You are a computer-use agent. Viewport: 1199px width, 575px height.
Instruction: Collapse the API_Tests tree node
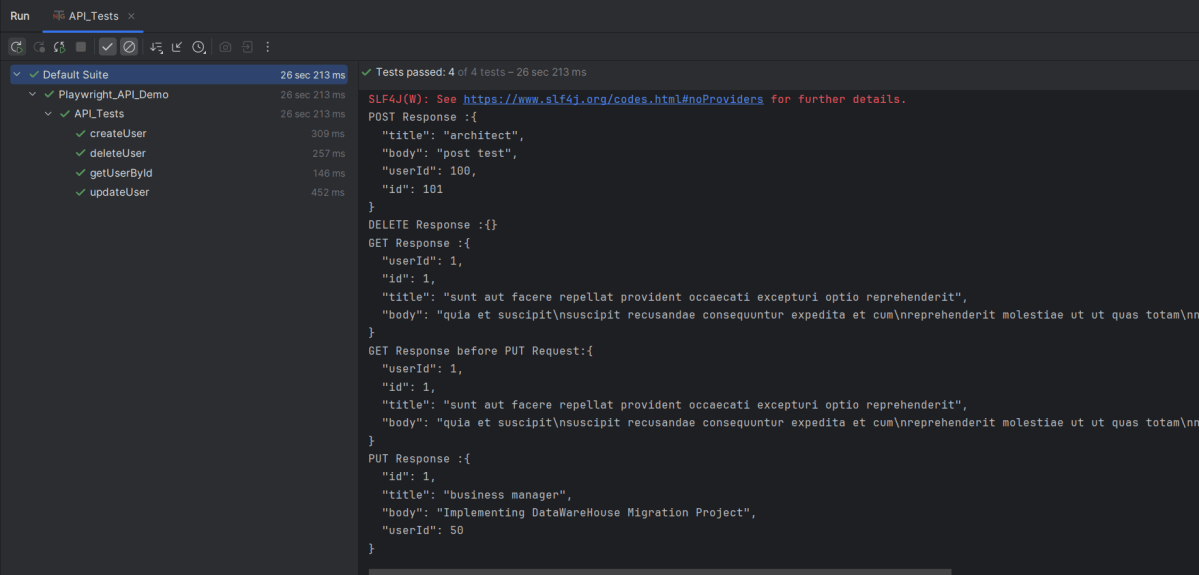click(47, 114)
